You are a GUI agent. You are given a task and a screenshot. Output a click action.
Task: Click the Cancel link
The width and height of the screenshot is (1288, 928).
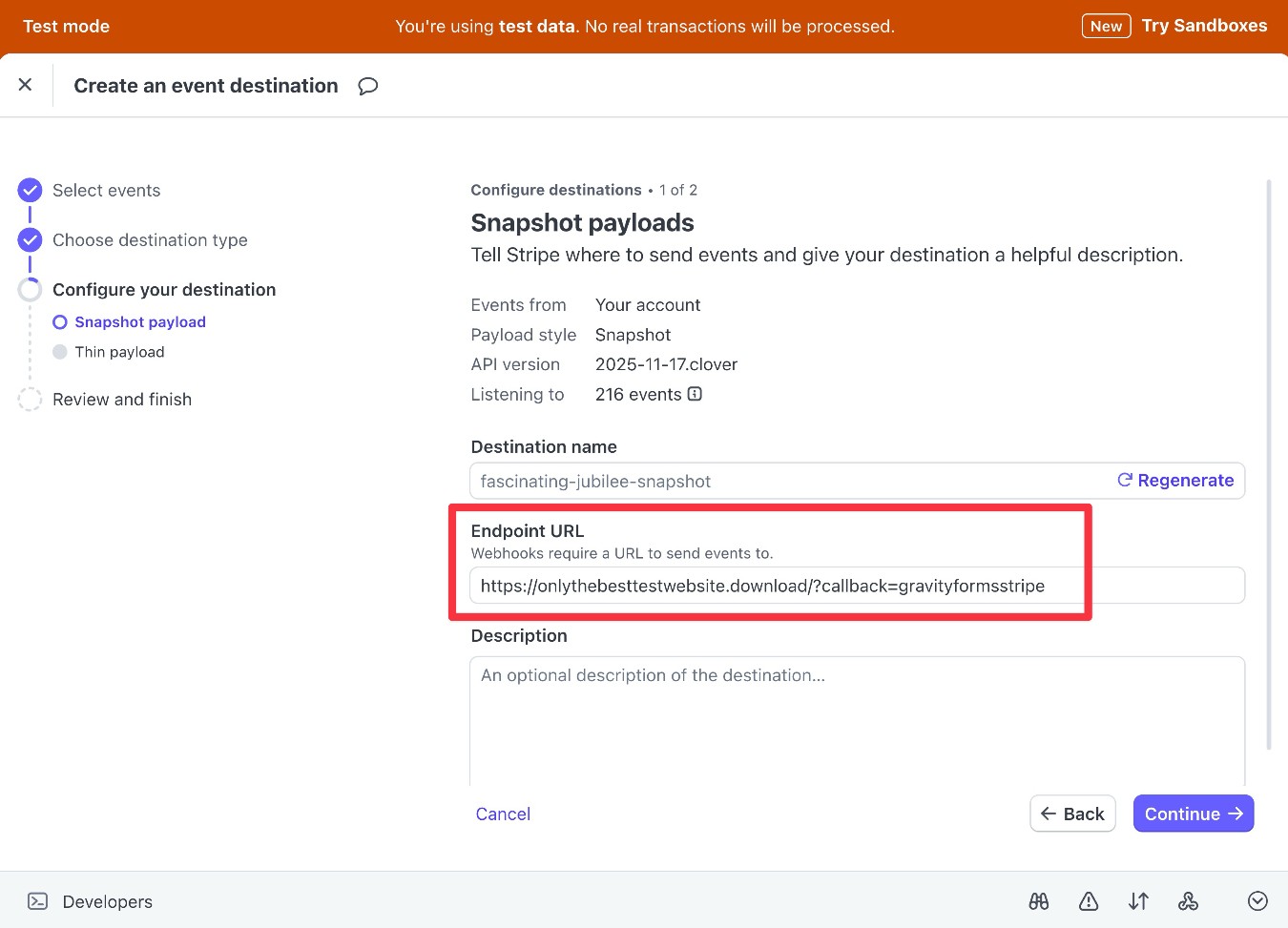(503, 814)
